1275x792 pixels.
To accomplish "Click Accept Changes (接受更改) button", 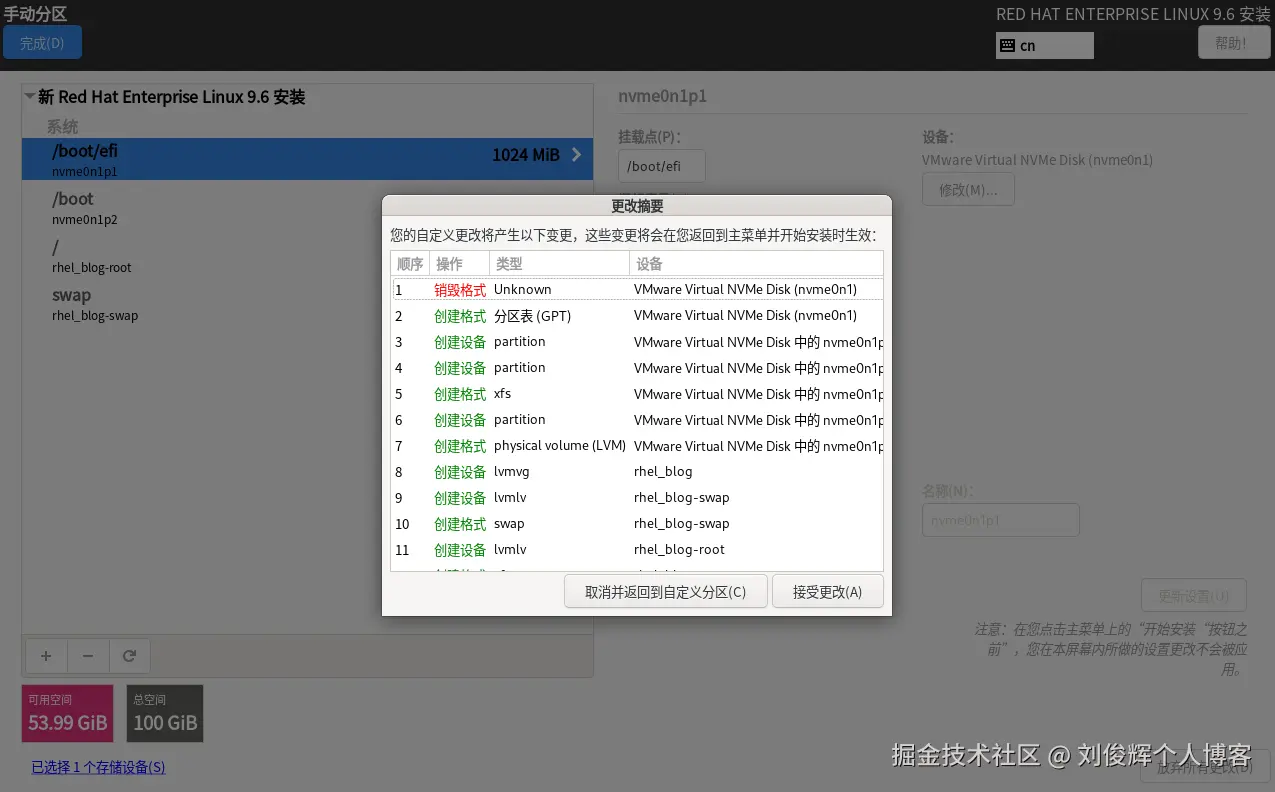I will point(827,591).
